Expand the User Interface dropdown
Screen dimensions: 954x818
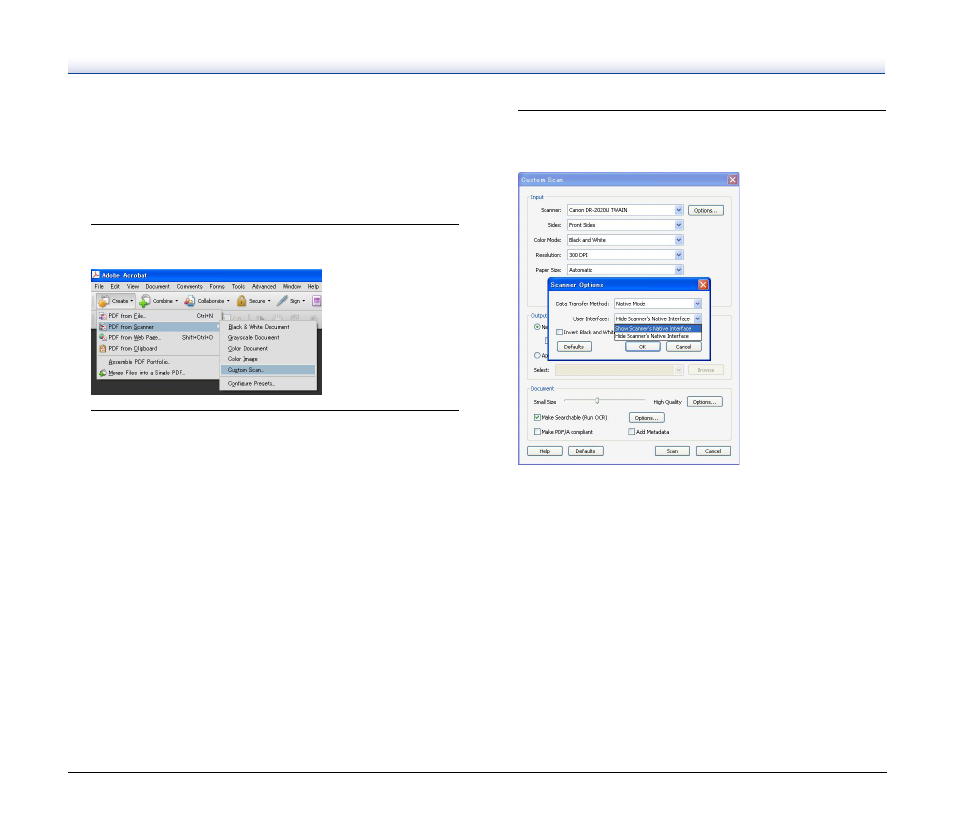click(x=697, y=319)
